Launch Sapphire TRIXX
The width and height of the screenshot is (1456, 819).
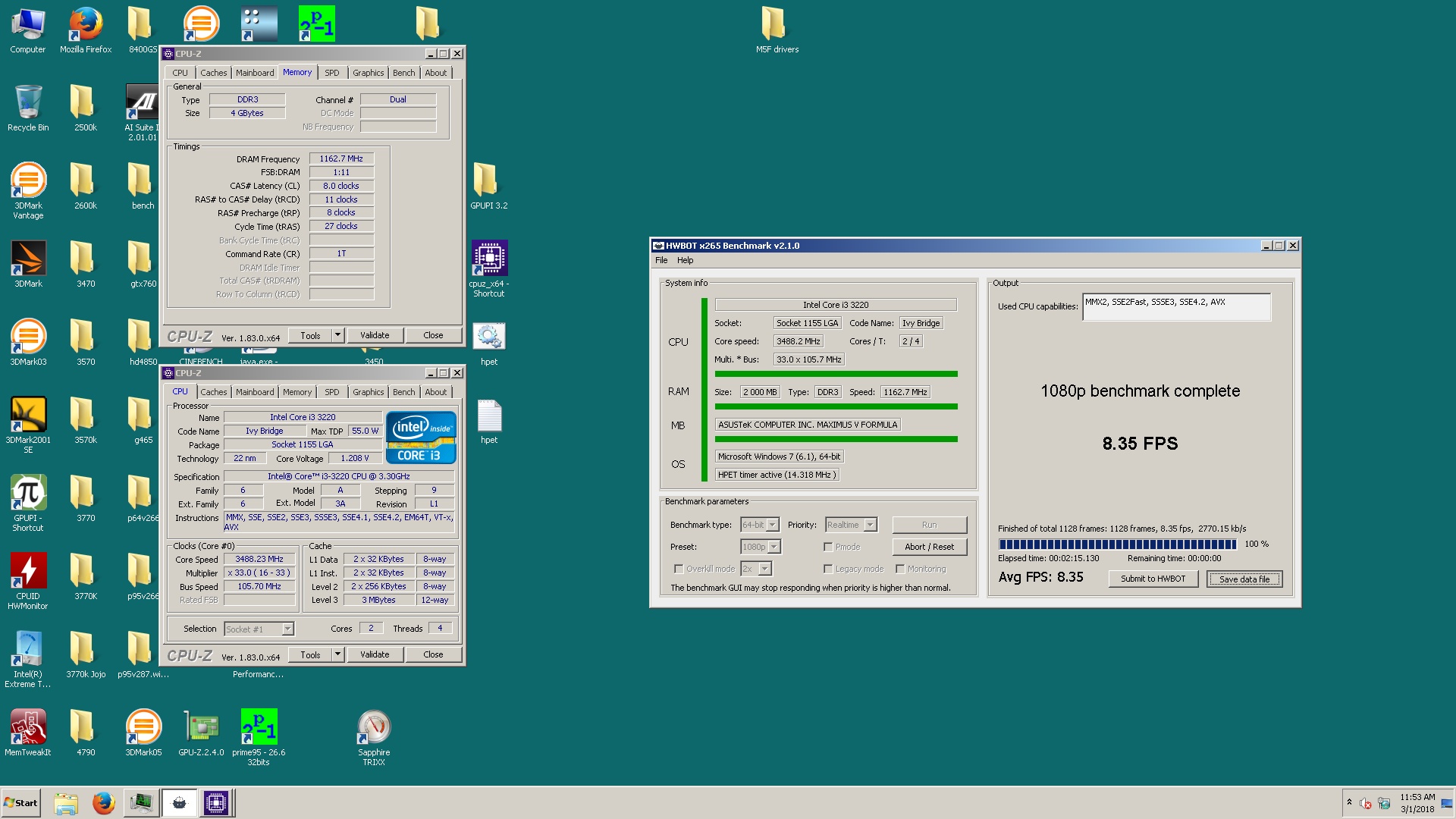click(374, 738)
